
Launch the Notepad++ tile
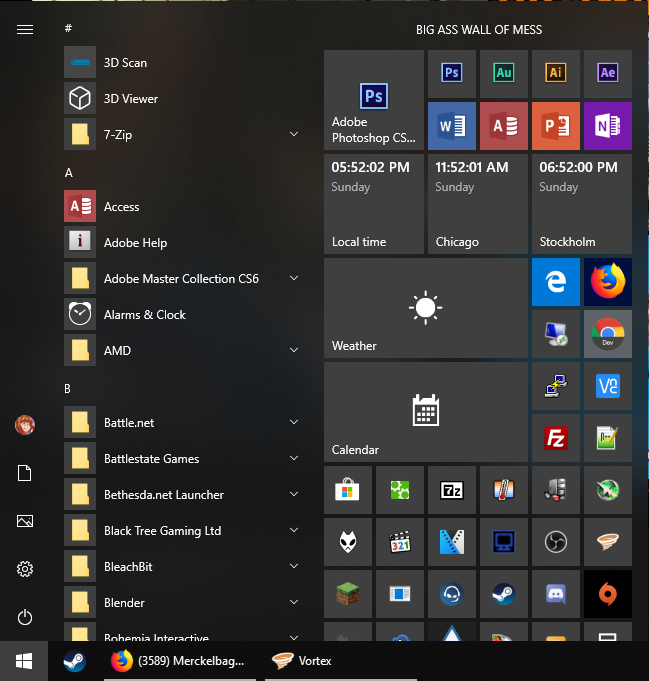click(608, 438)
